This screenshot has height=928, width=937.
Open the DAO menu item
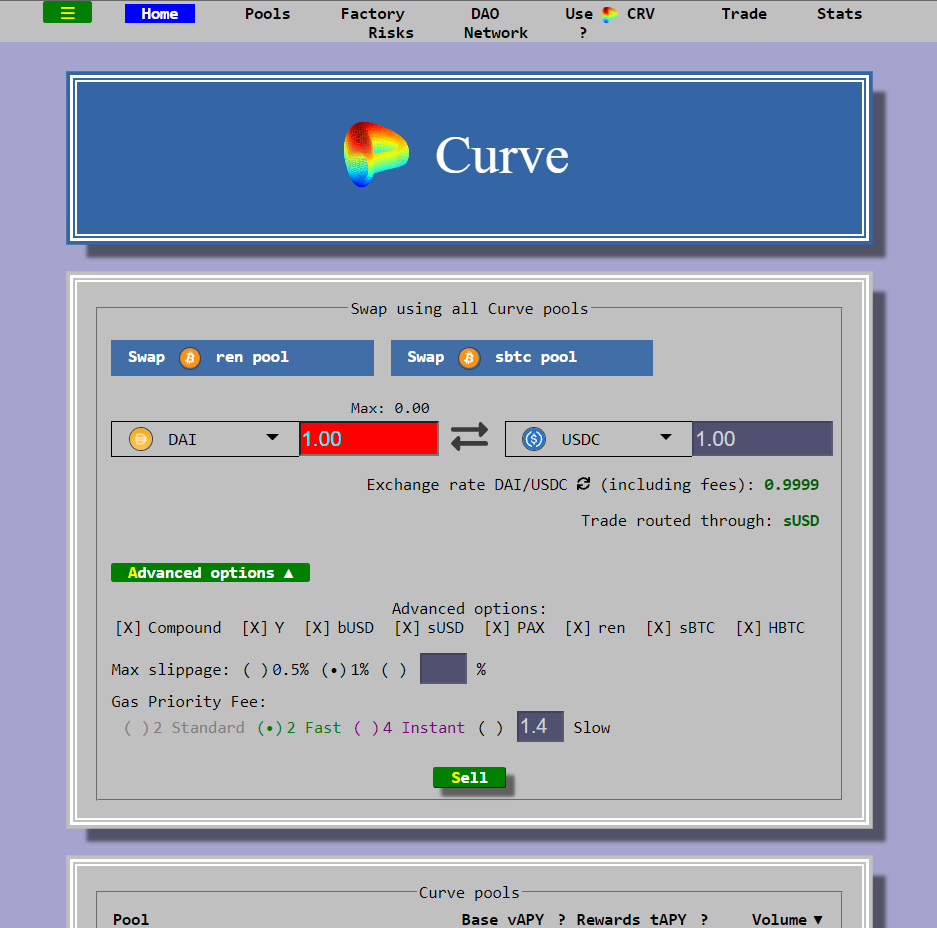pos(485,14)
